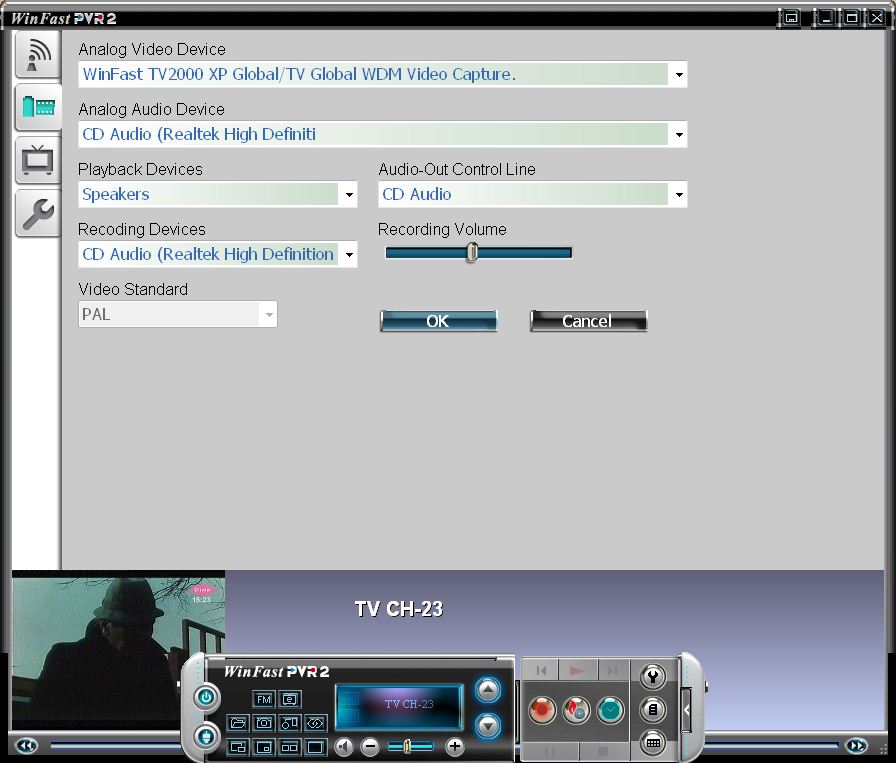Click the stop playback button

pos(602,752)
